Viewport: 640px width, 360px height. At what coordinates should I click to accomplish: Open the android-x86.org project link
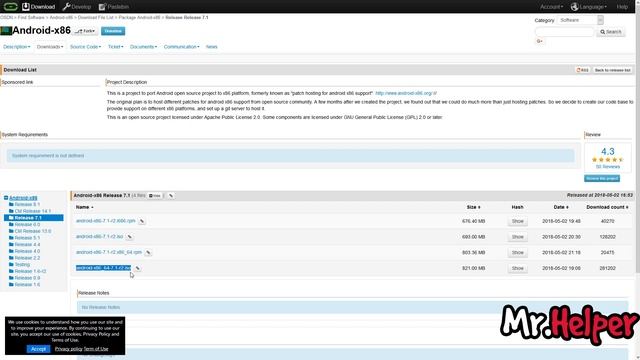coord(406,93)
